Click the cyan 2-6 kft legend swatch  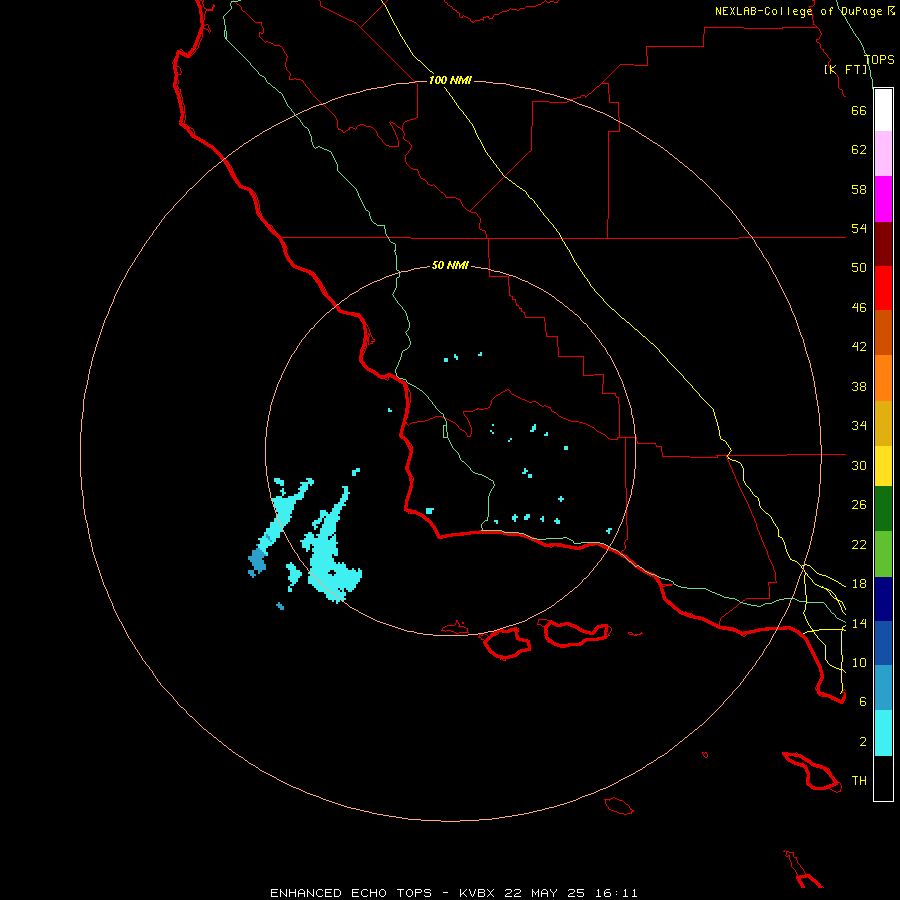coord(883,733)
